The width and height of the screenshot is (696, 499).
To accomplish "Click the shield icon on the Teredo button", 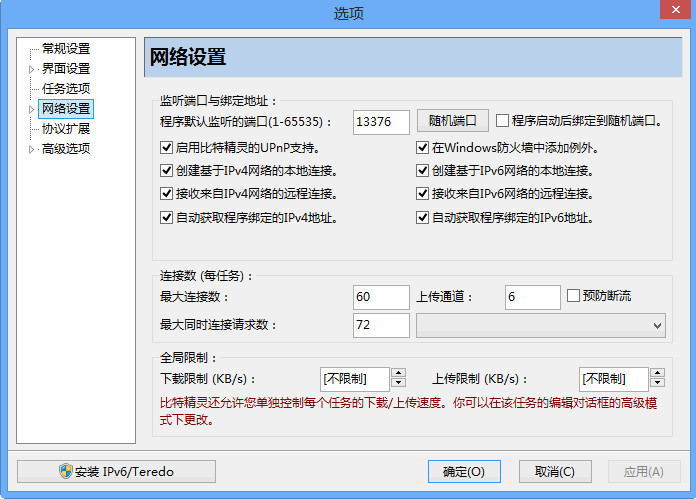I will (66, 471).
